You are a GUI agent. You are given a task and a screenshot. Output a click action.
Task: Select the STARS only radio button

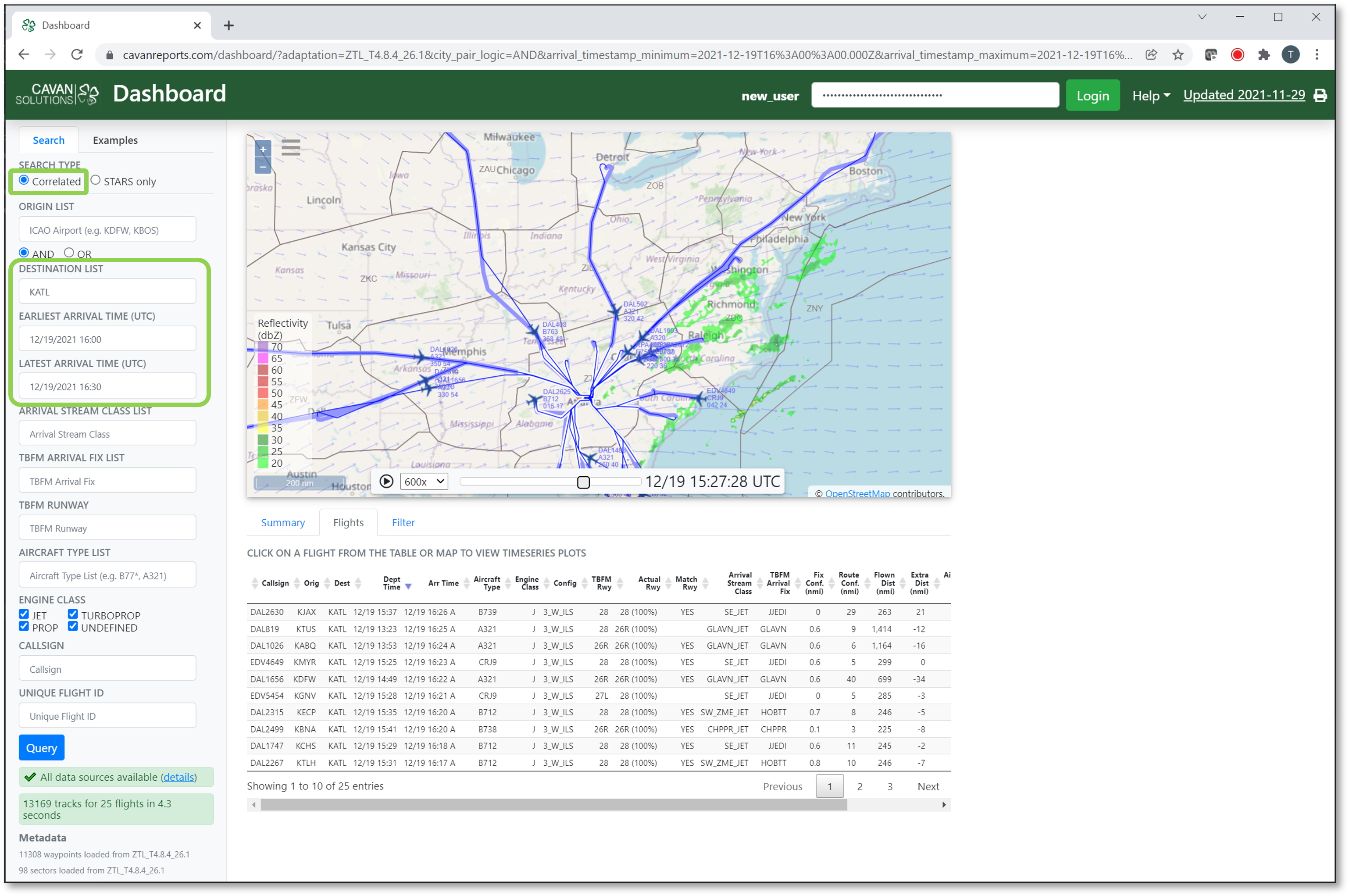click(96, 181)
